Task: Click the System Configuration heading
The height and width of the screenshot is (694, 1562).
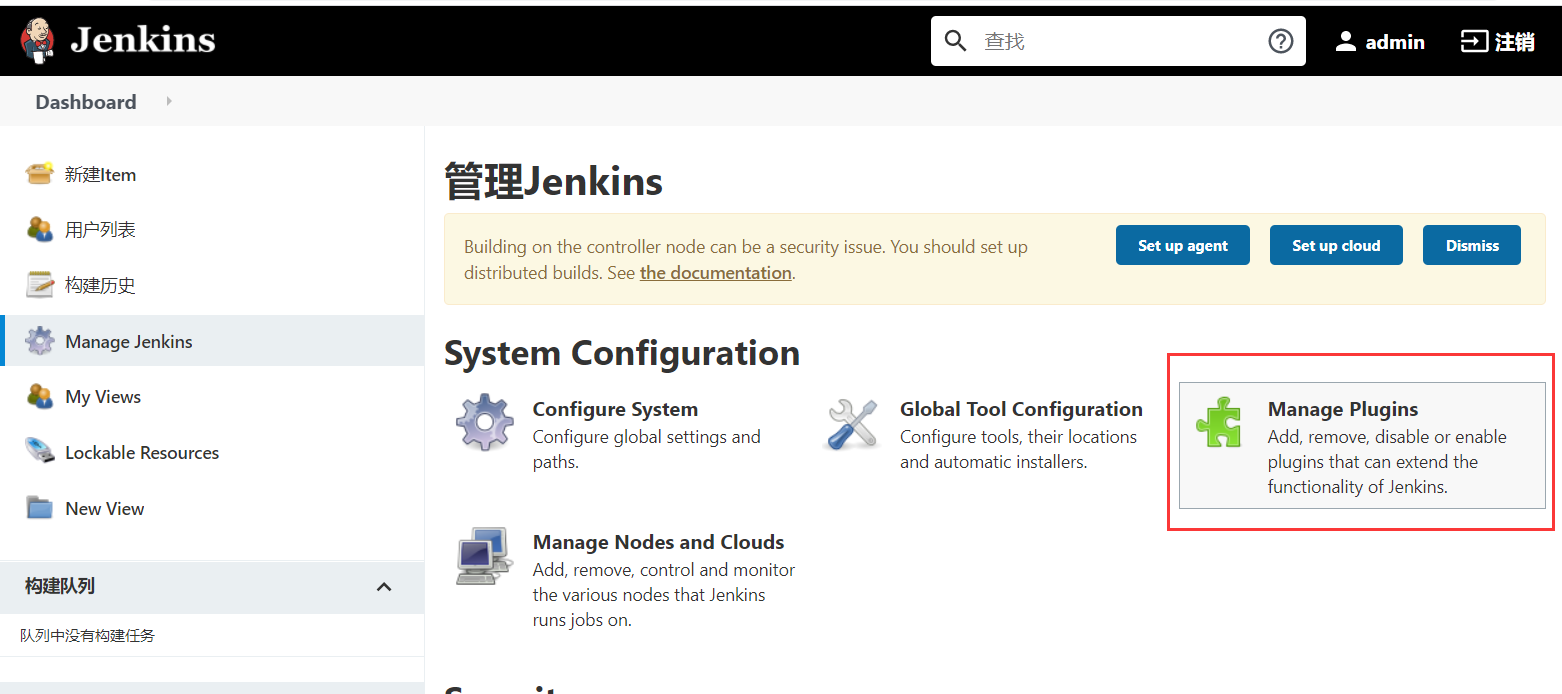Action: coord(622,353)
